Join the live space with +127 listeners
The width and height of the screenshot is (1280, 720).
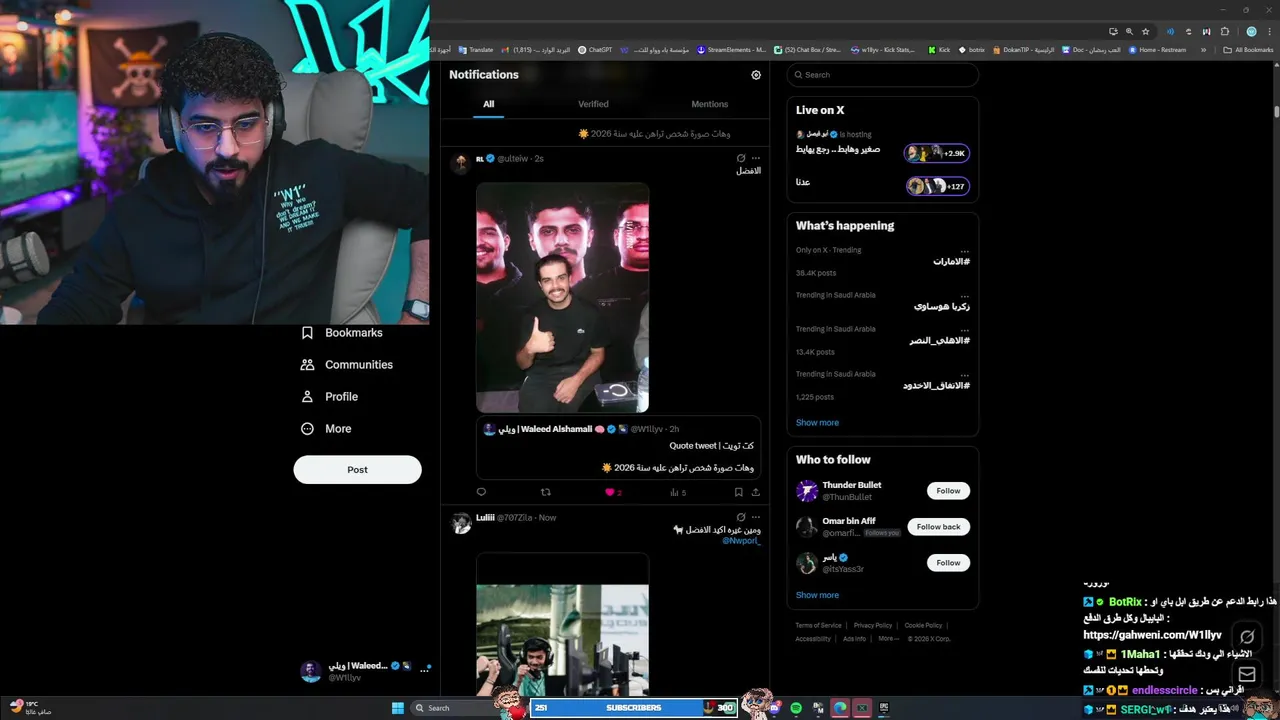pyautogui.click(x=937, y=186)
